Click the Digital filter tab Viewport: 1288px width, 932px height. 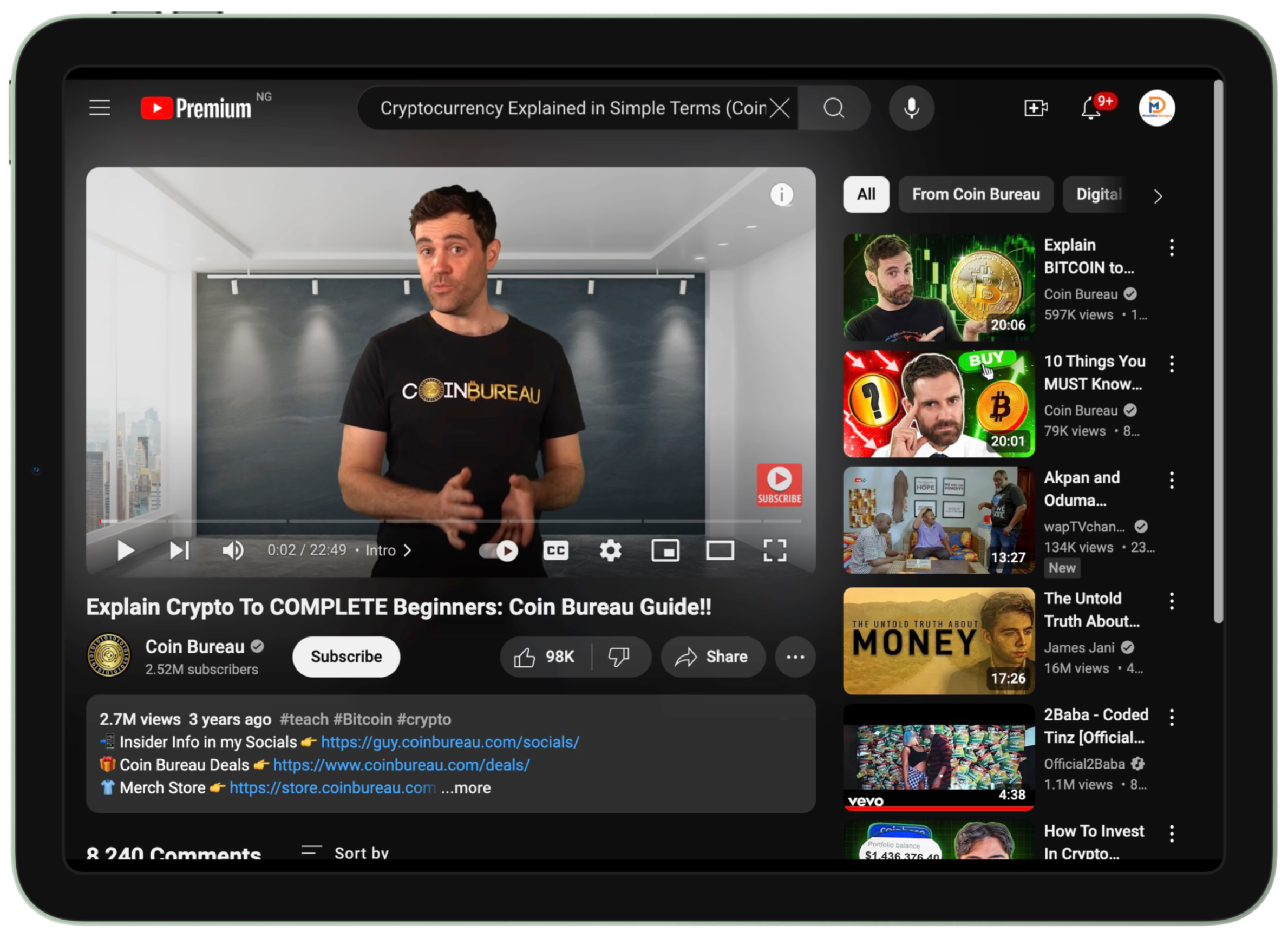click(x=1097, y=195)
